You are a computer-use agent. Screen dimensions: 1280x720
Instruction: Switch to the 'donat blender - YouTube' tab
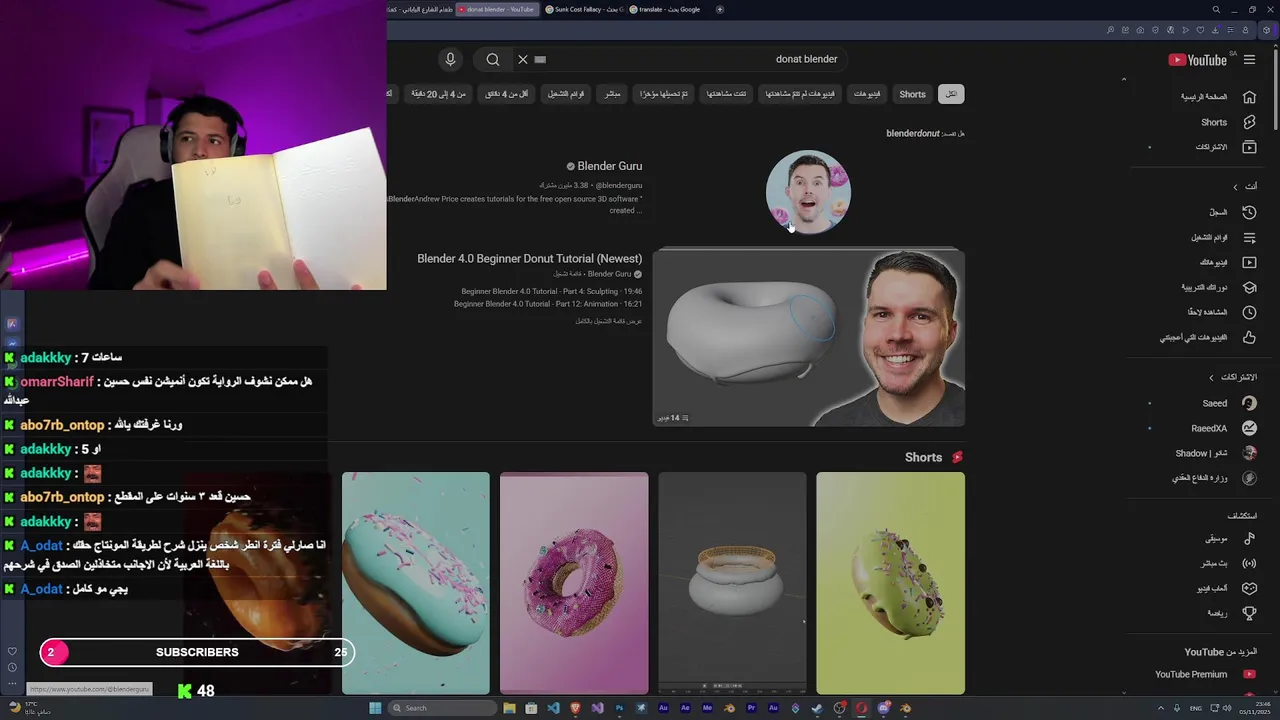496,9
